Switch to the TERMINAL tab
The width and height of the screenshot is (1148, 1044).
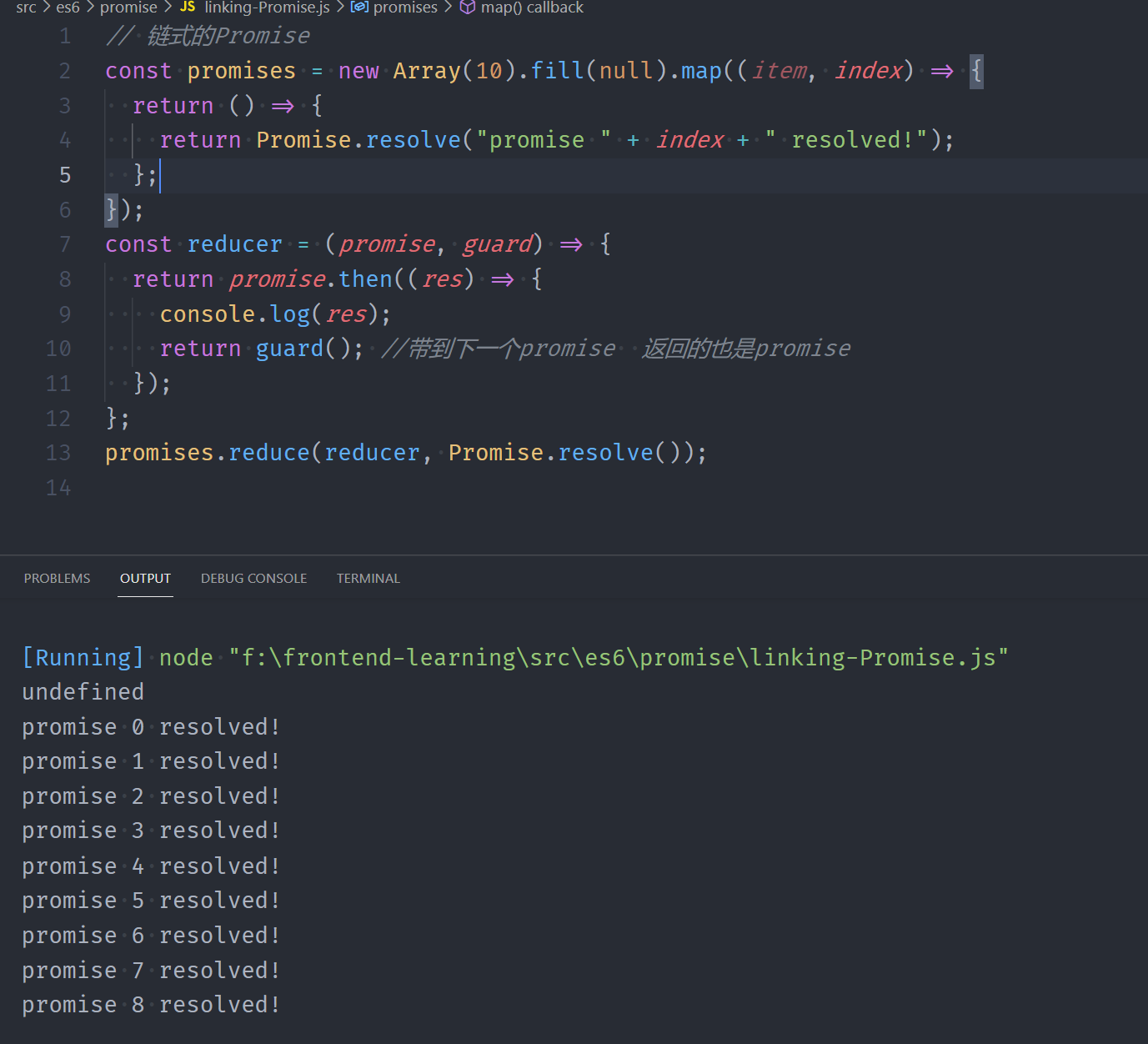(x=368, y=579)
